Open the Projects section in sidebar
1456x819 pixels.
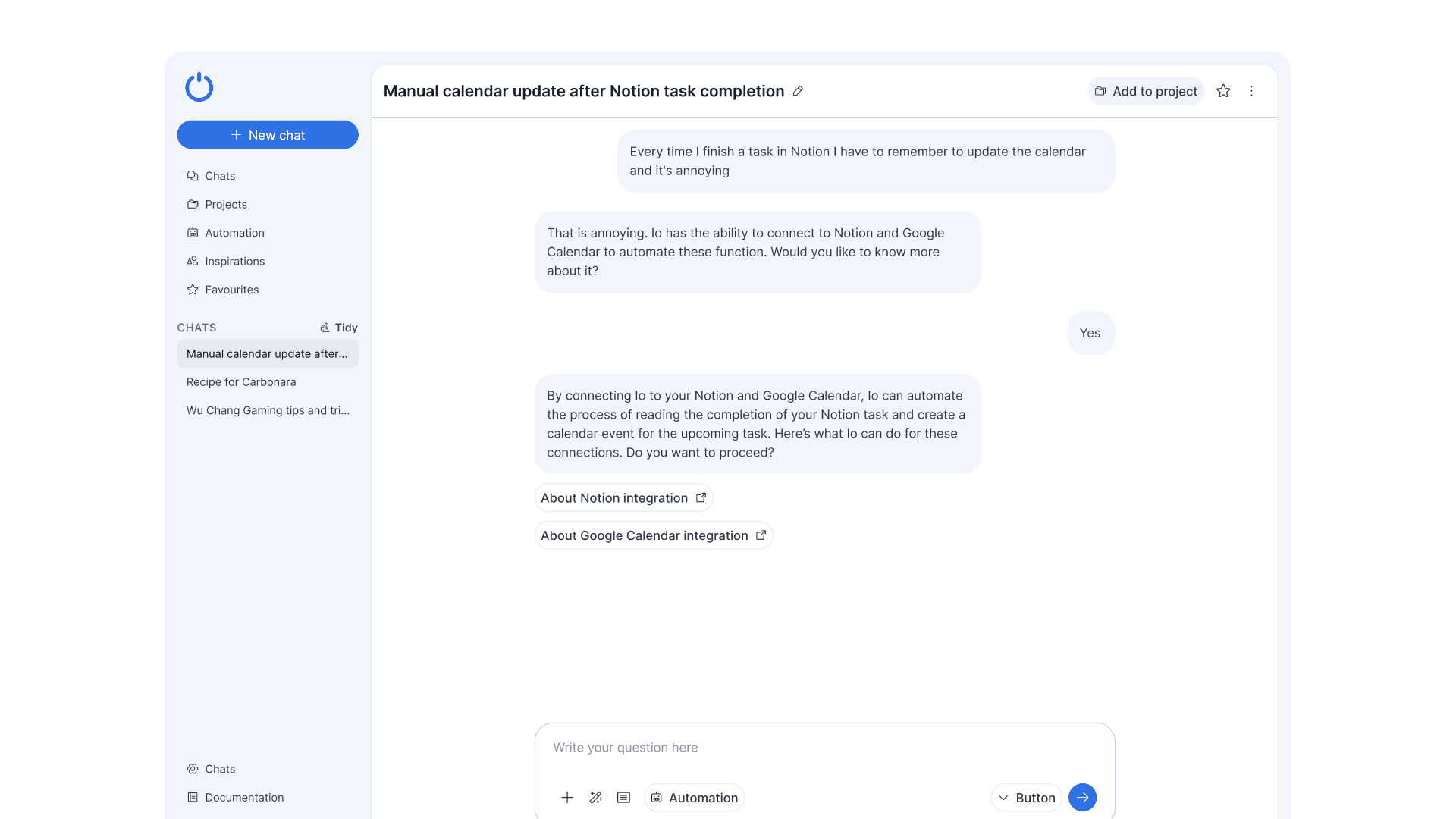point(225,205)
